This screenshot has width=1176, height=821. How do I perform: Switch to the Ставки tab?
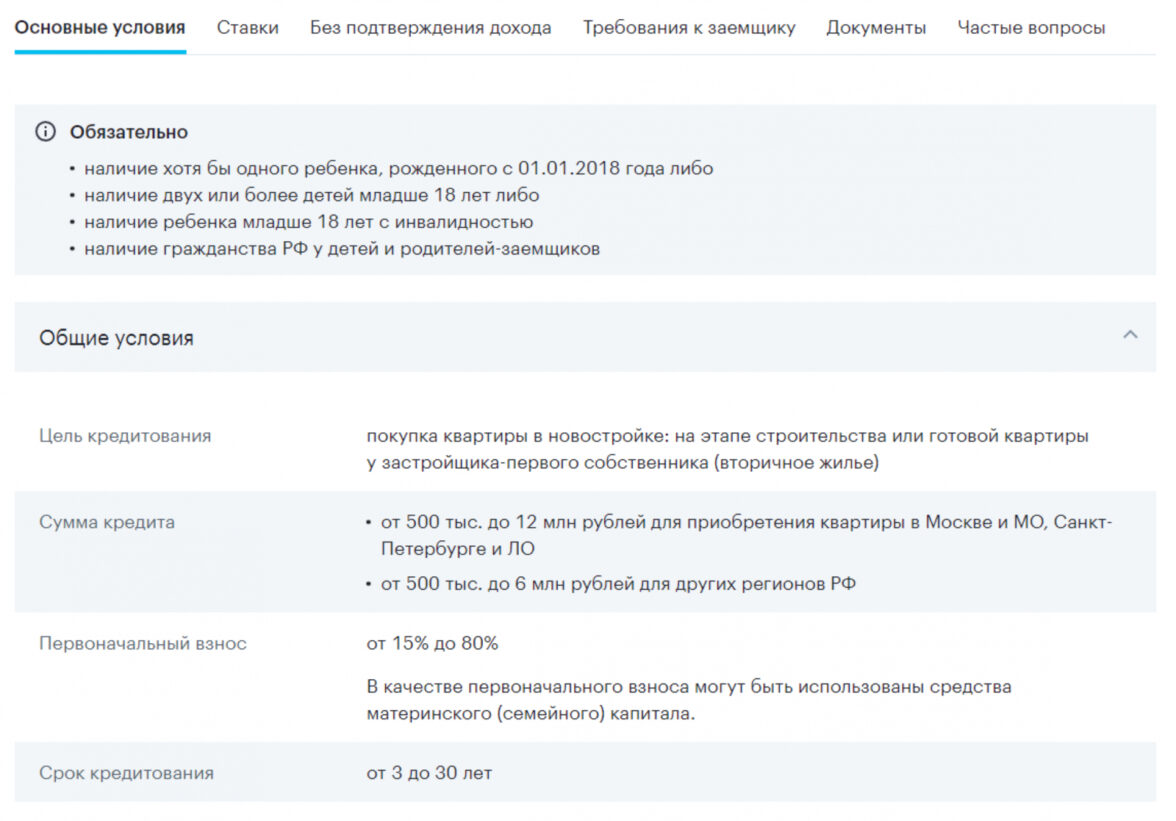(247, 28)
